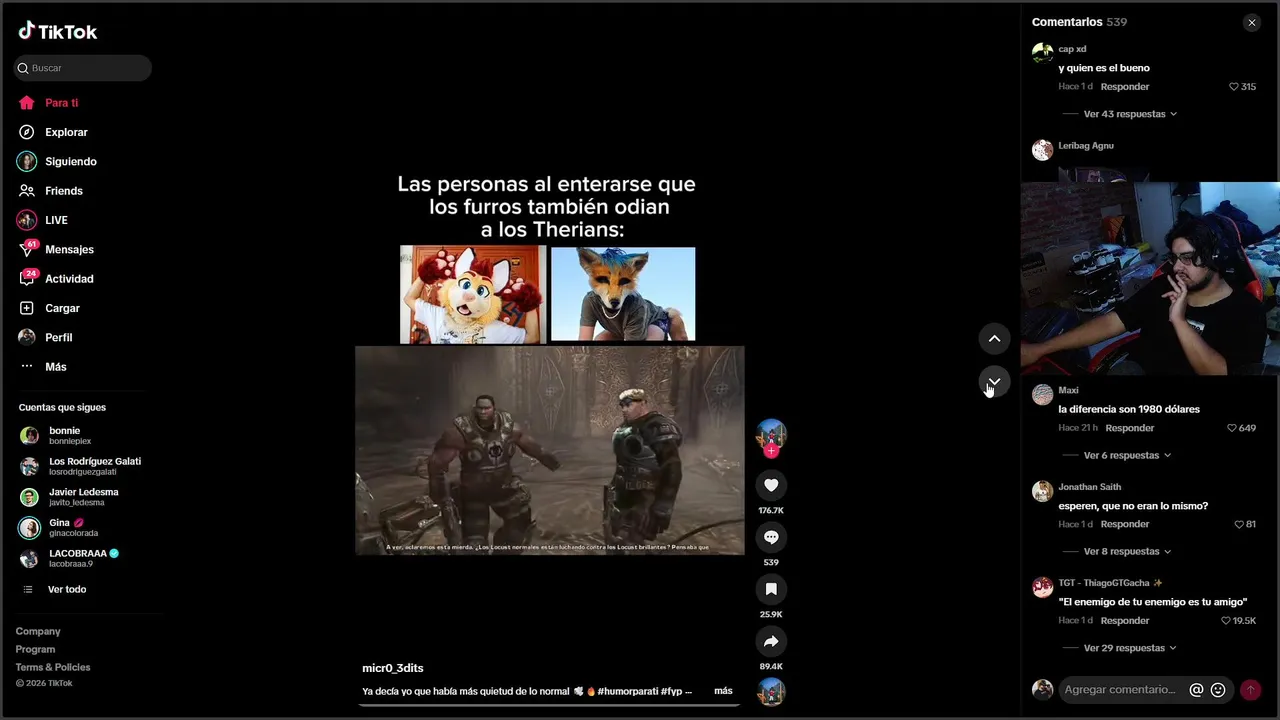Expand Ver 29 respuestas
1280x720 pixels.
point(1130,648)
